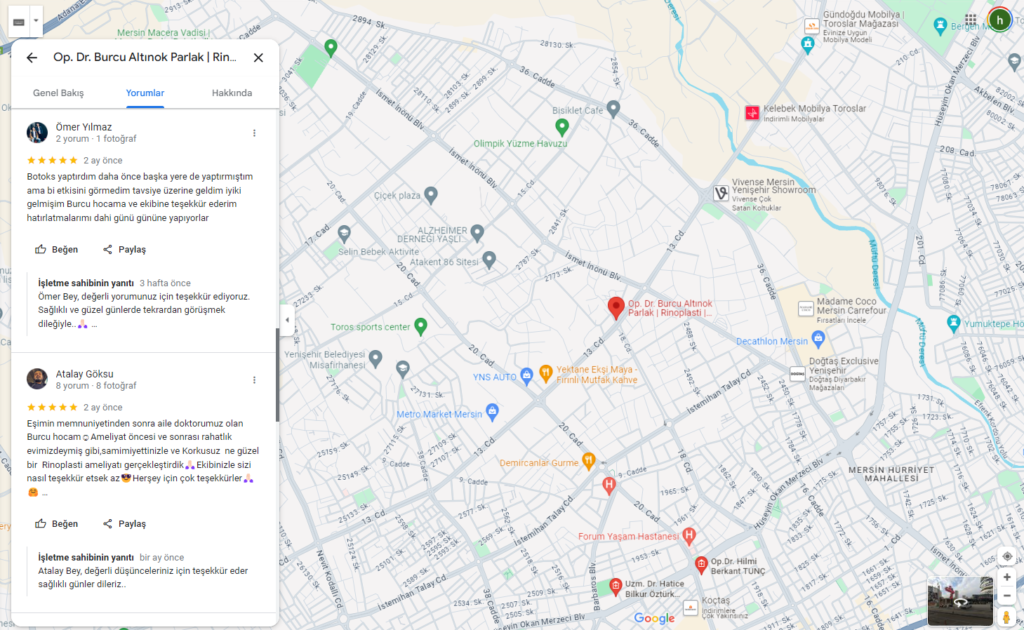Select the Çiçek plaza map pin
1024x630 pixels.
click(431, 195)
